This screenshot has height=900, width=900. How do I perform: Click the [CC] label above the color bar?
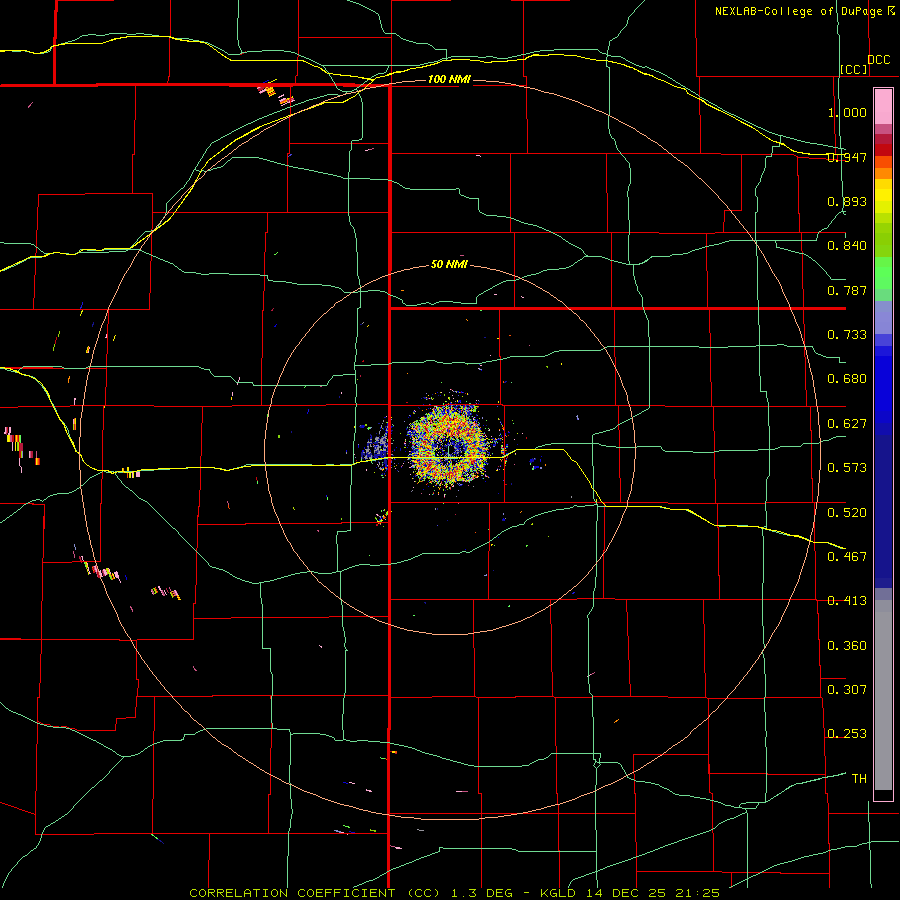click(x=854, y=69)
